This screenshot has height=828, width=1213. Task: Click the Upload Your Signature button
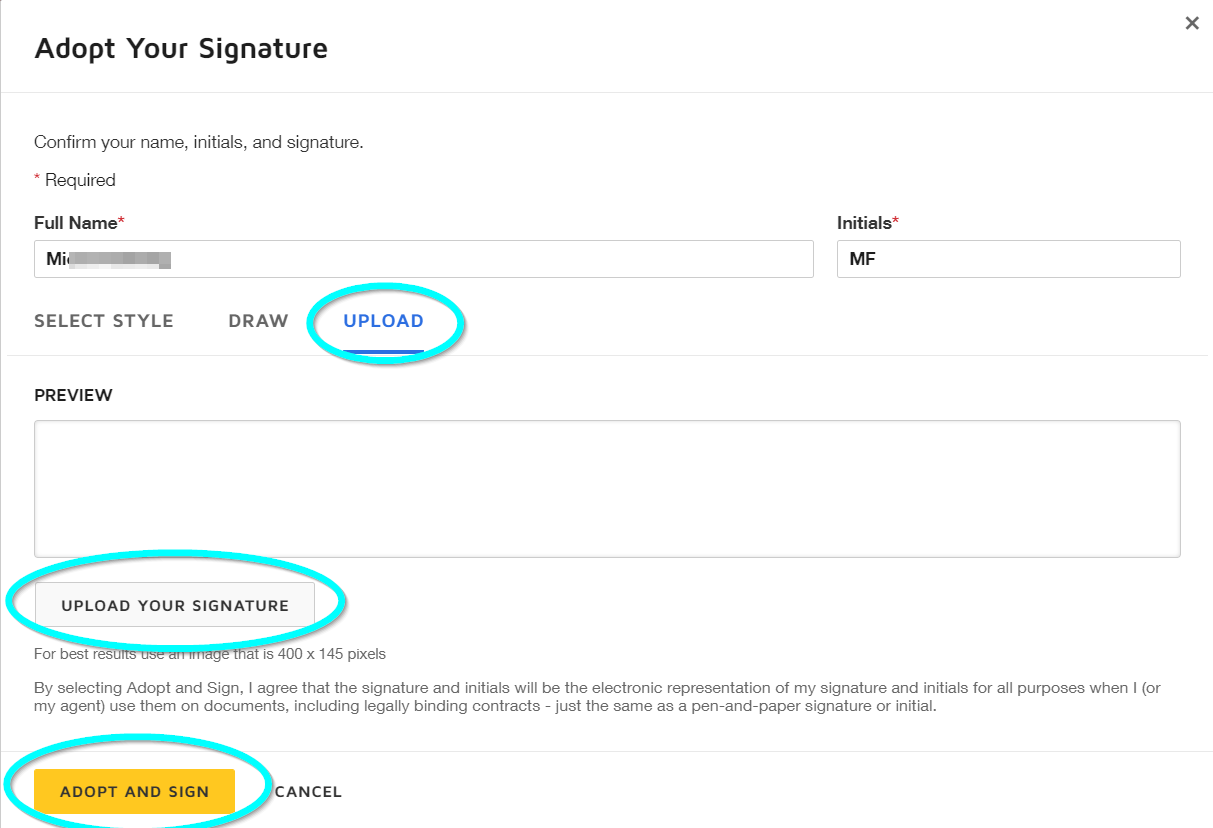click(175, 605)
